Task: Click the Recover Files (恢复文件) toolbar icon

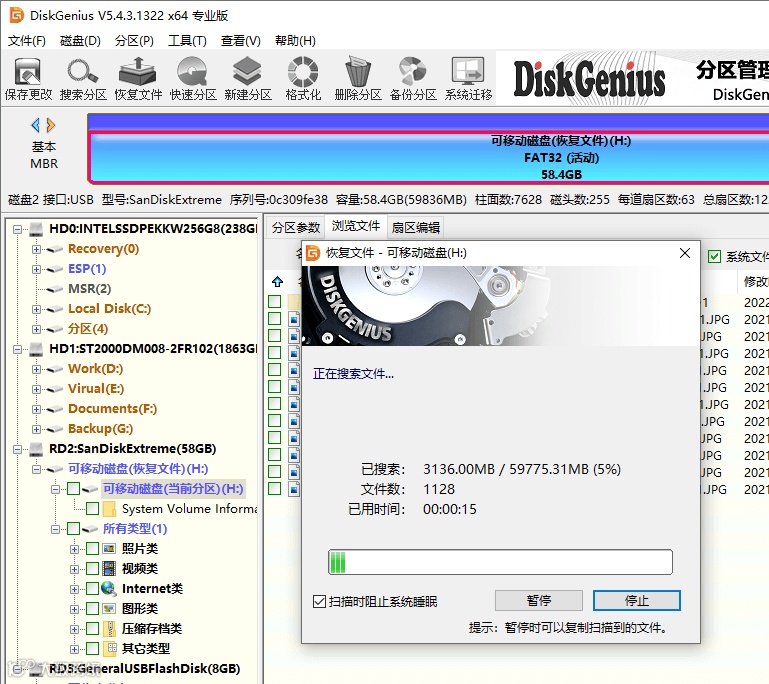Action: [x=138, y=79]
